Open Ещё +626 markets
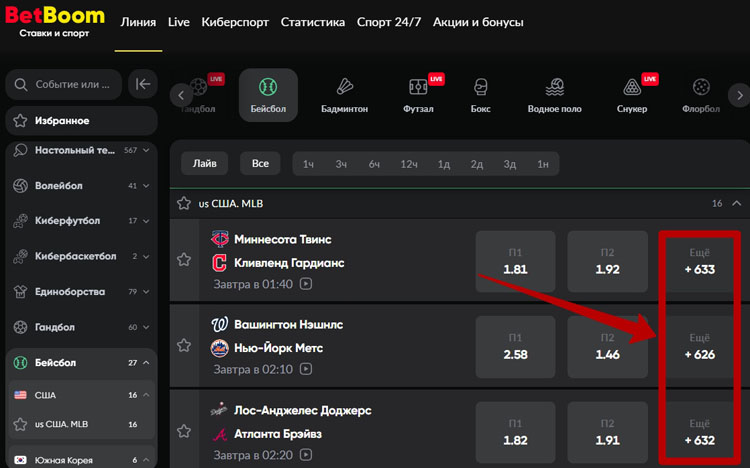The width and height of the screenshot is (750, 468). click(699, 347)
